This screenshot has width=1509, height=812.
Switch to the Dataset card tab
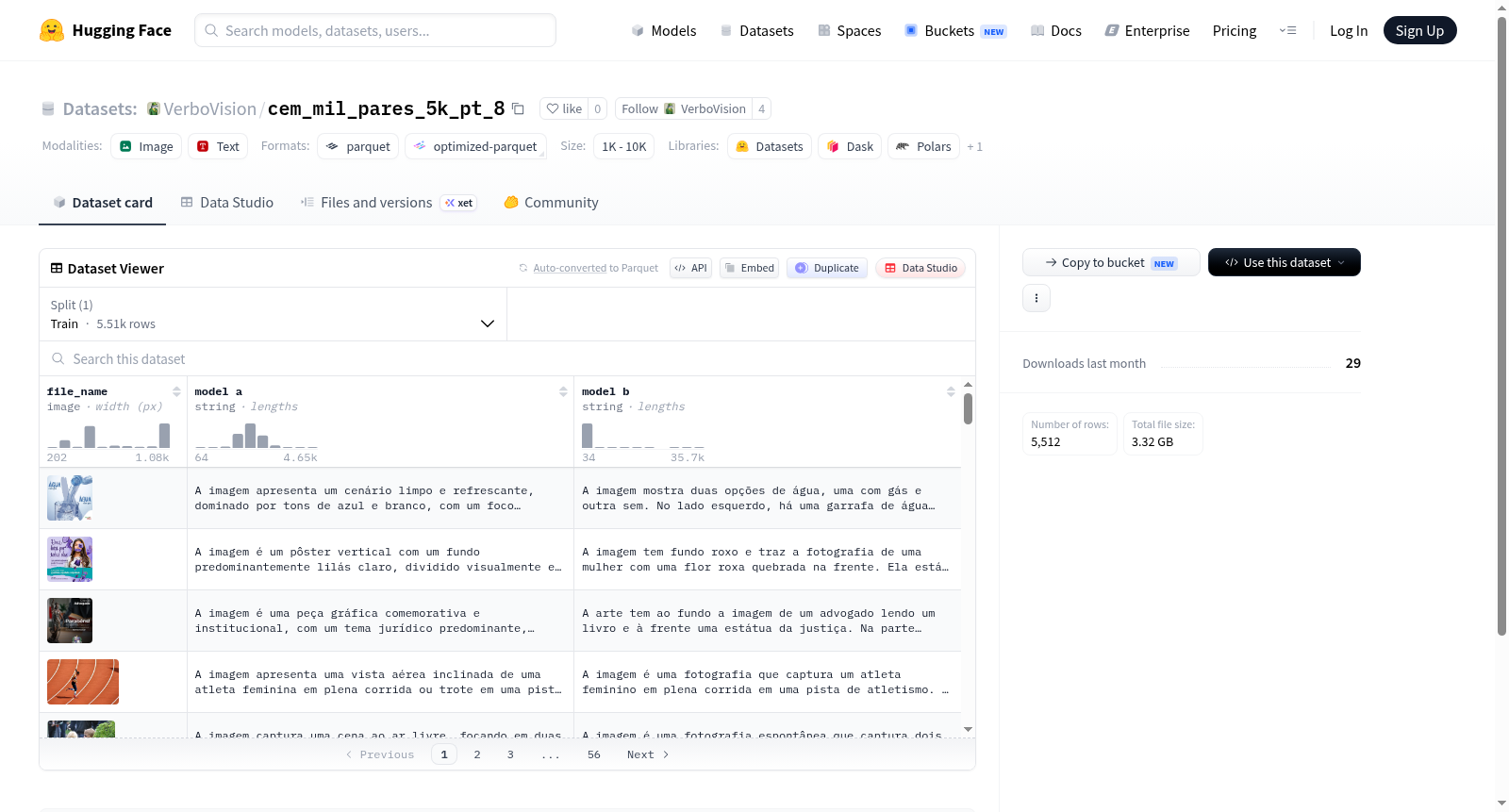point(102,203)
